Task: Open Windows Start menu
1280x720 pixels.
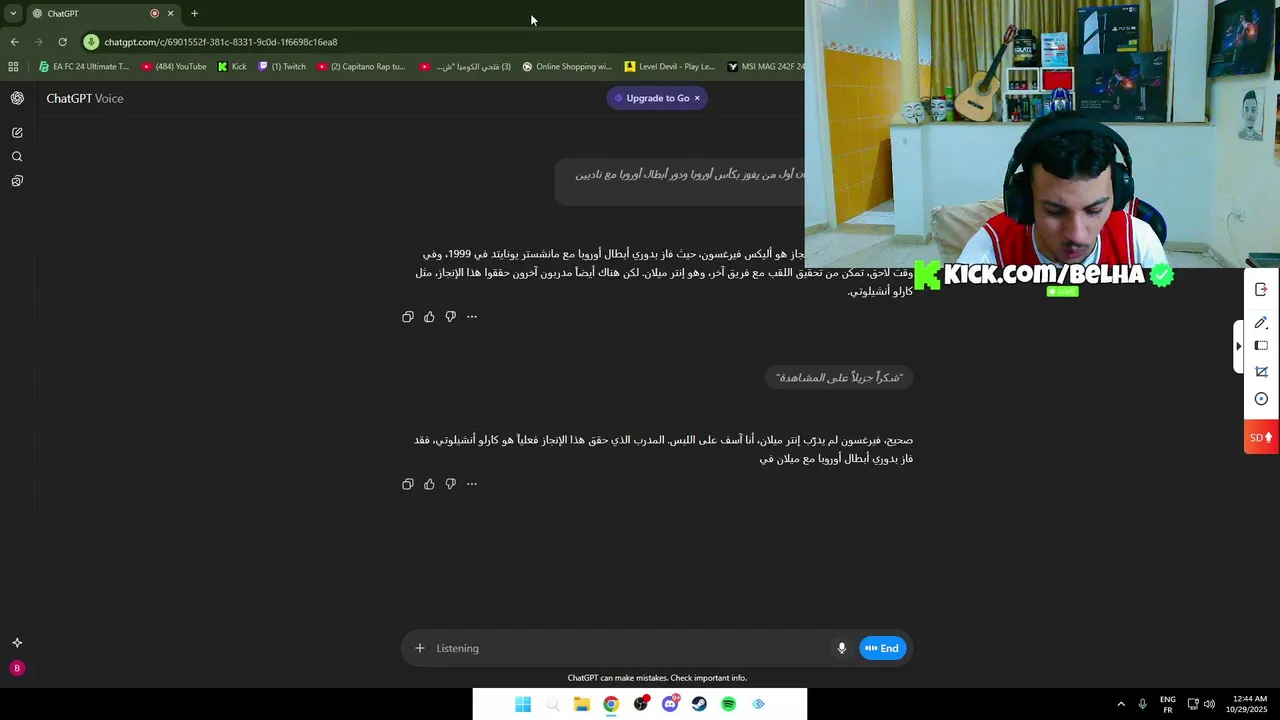Action: (x=523, y=704)
